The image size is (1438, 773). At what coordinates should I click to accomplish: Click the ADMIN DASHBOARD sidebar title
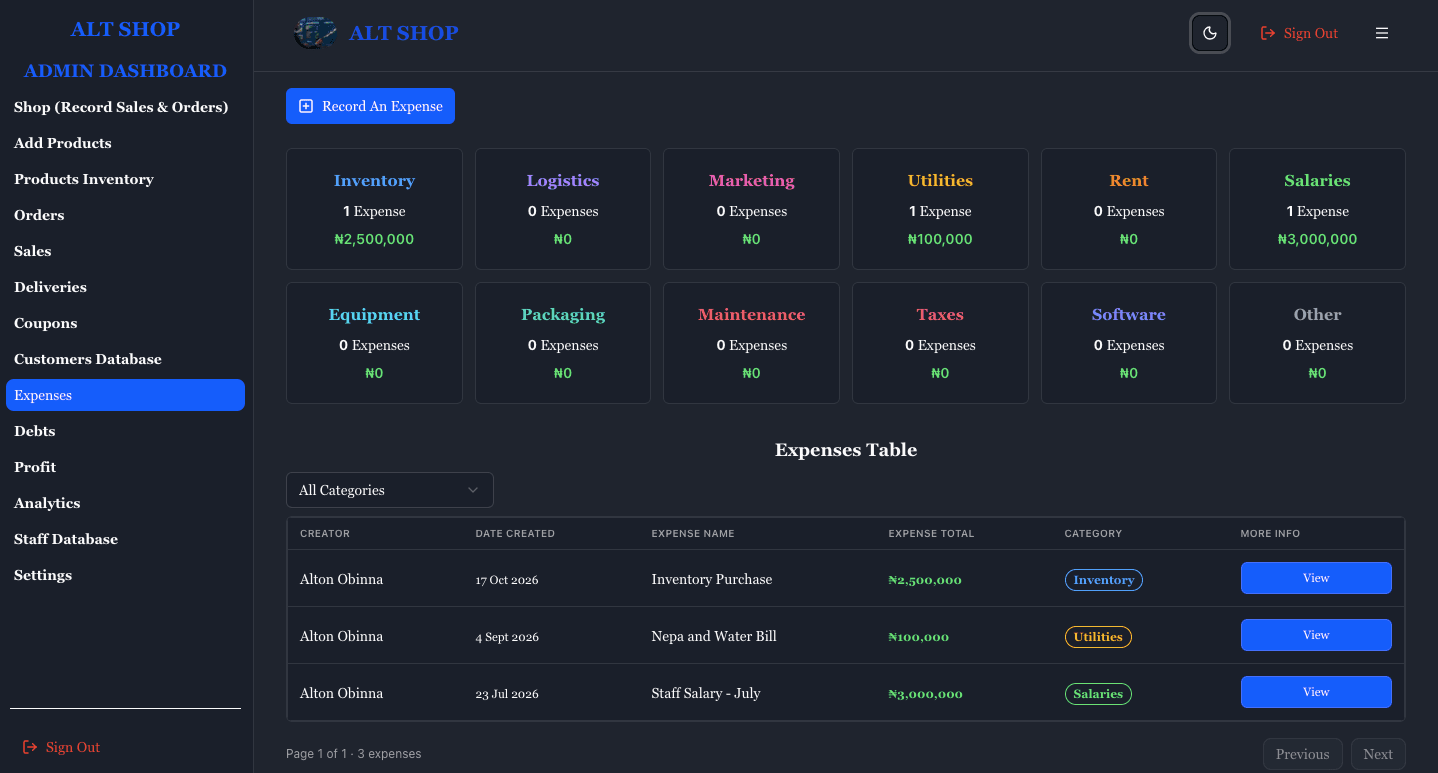(125, 71)
